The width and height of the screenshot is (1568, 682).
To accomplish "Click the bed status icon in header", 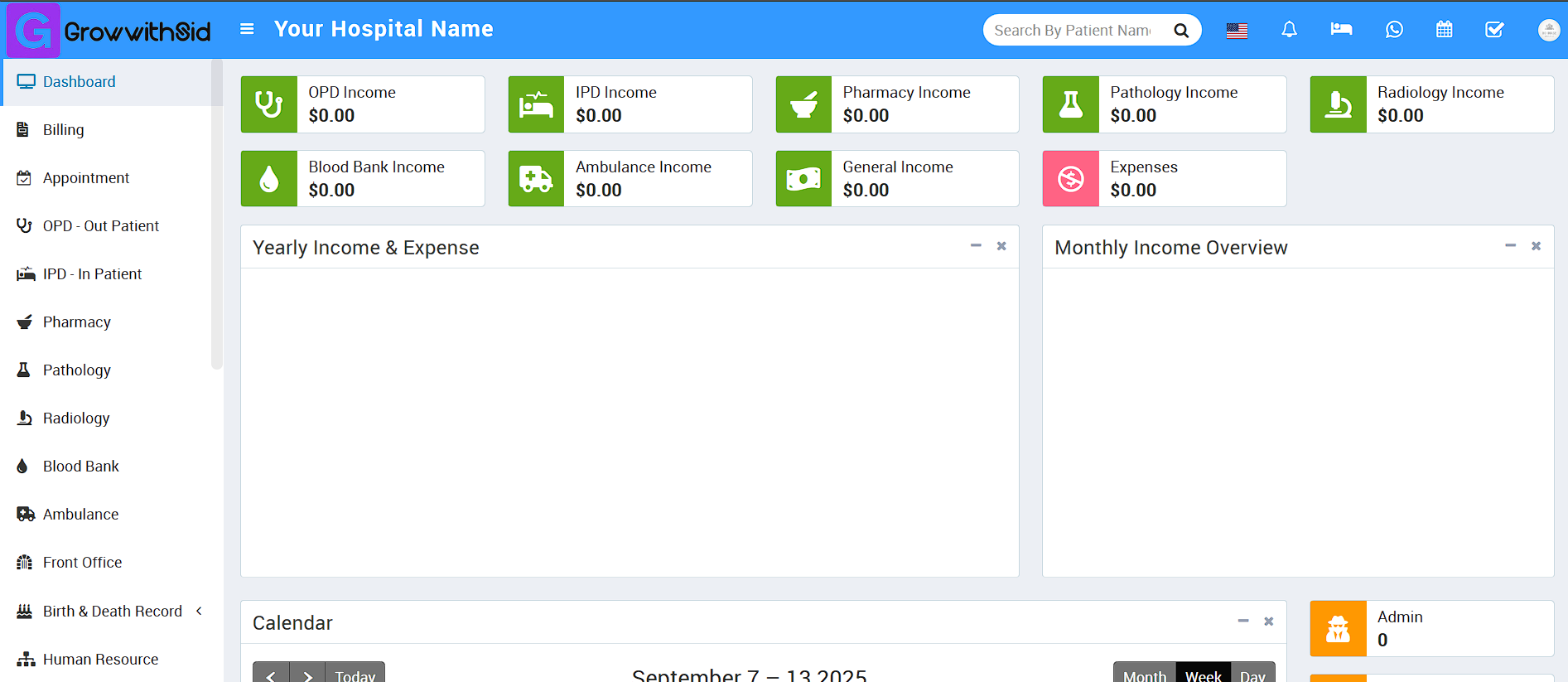I will coord(1341,30).
